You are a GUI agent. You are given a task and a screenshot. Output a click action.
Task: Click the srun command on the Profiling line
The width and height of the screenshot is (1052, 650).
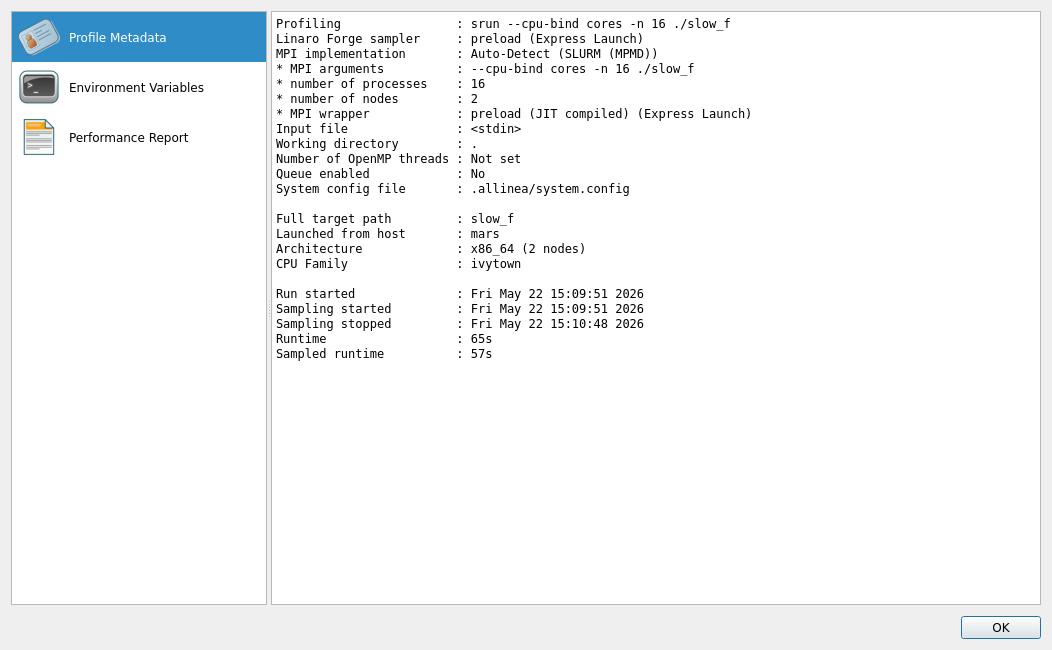[600, 23]
